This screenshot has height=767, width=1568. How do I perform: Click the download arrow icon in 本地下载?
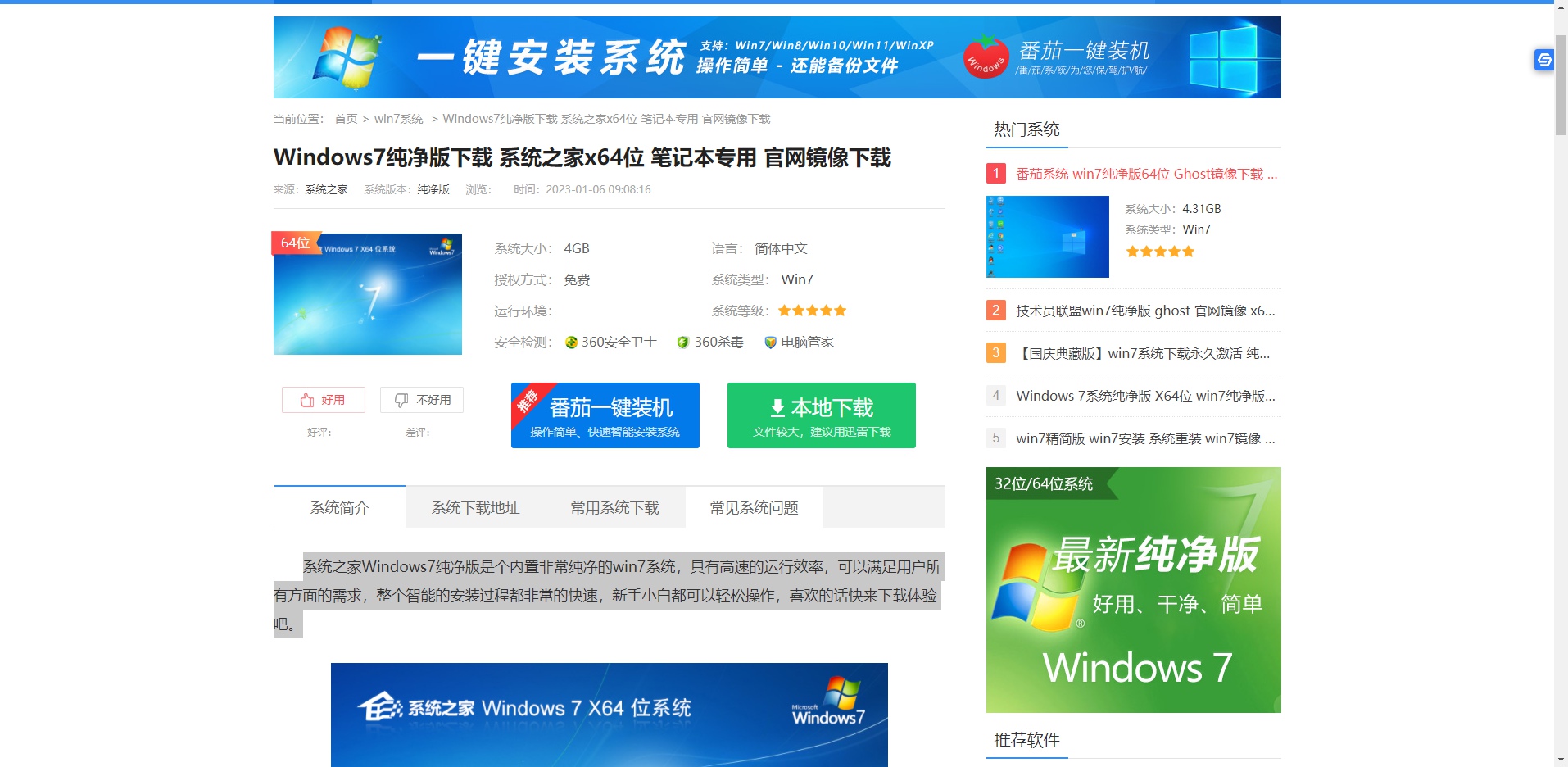(x=777, y=407)
